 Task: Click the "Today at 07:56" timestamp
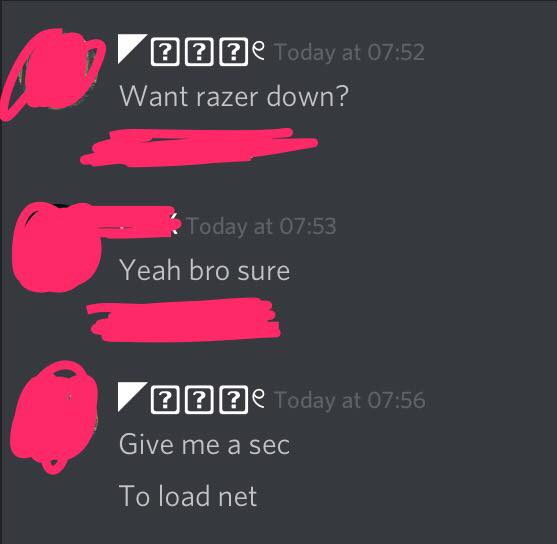coord(350,400)
